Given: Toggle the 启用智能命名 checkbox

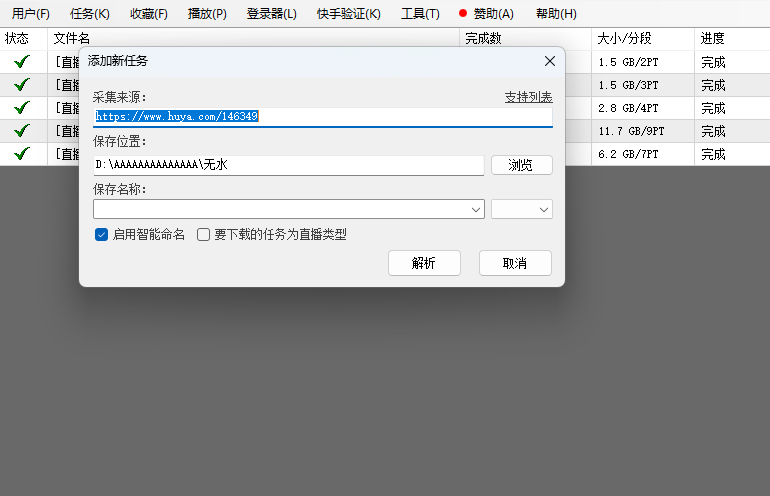Looking at the screenshot, I should coord(101,234).
